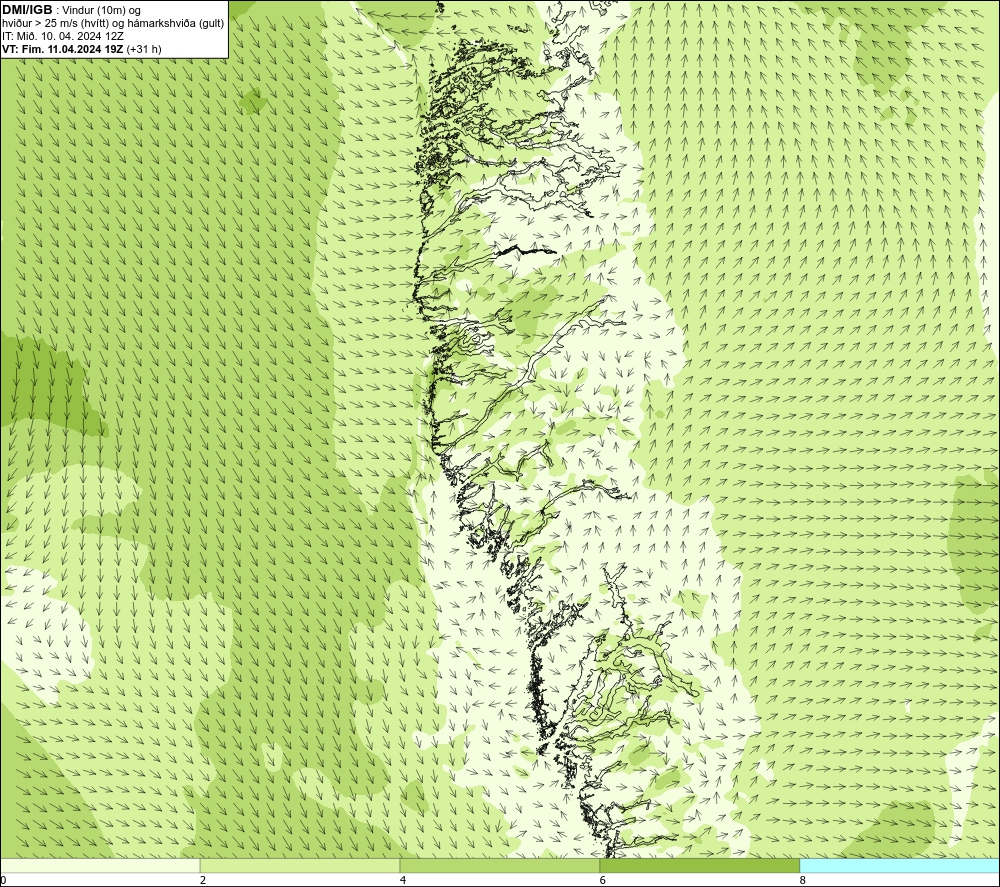This screenshot has width=1000, height=887.
Task: Click the 'VT: Fim. 11.04.2024 19Z' text
Action: click(x=63, y=48)
